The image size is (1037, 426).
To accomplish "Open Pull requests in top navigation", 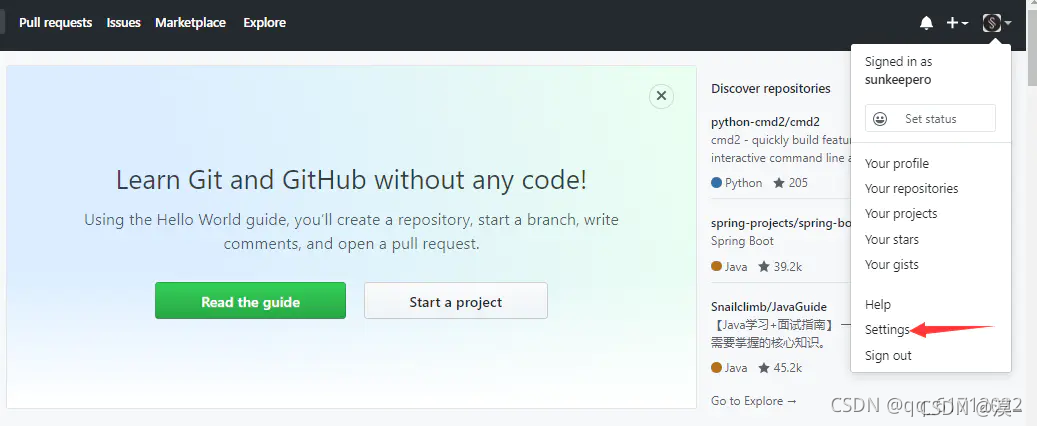I will pyautogui.click(x=56, y=22).
